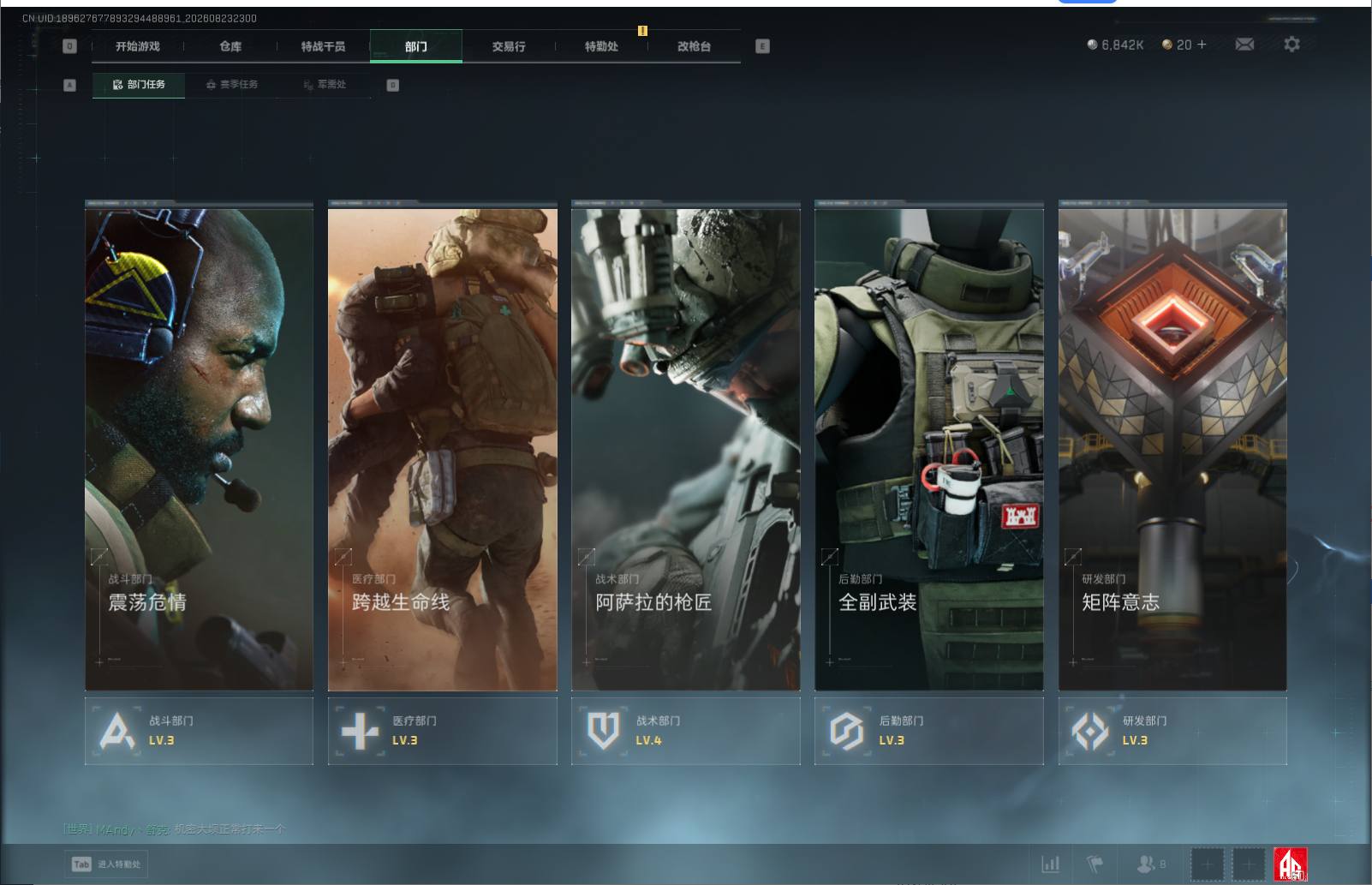Click the 研发部门 LV.3 level panel
Screen dimensions: 1372x885
tap(1172, 731)
